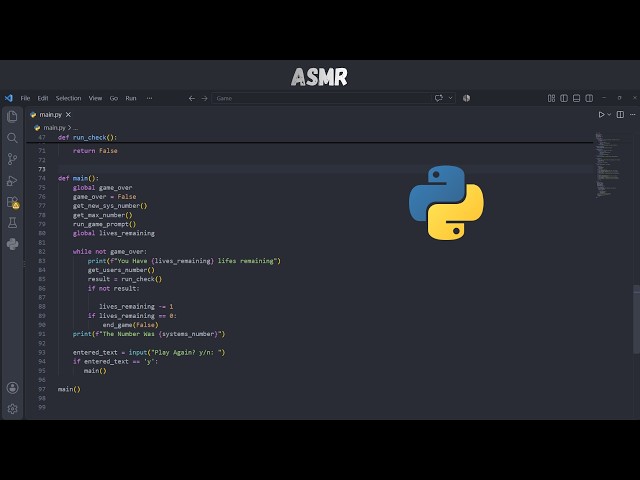This screenshot has height=480, width=640.
Task: Click 'while not game_over:' line
Action: tap(110, 252)
